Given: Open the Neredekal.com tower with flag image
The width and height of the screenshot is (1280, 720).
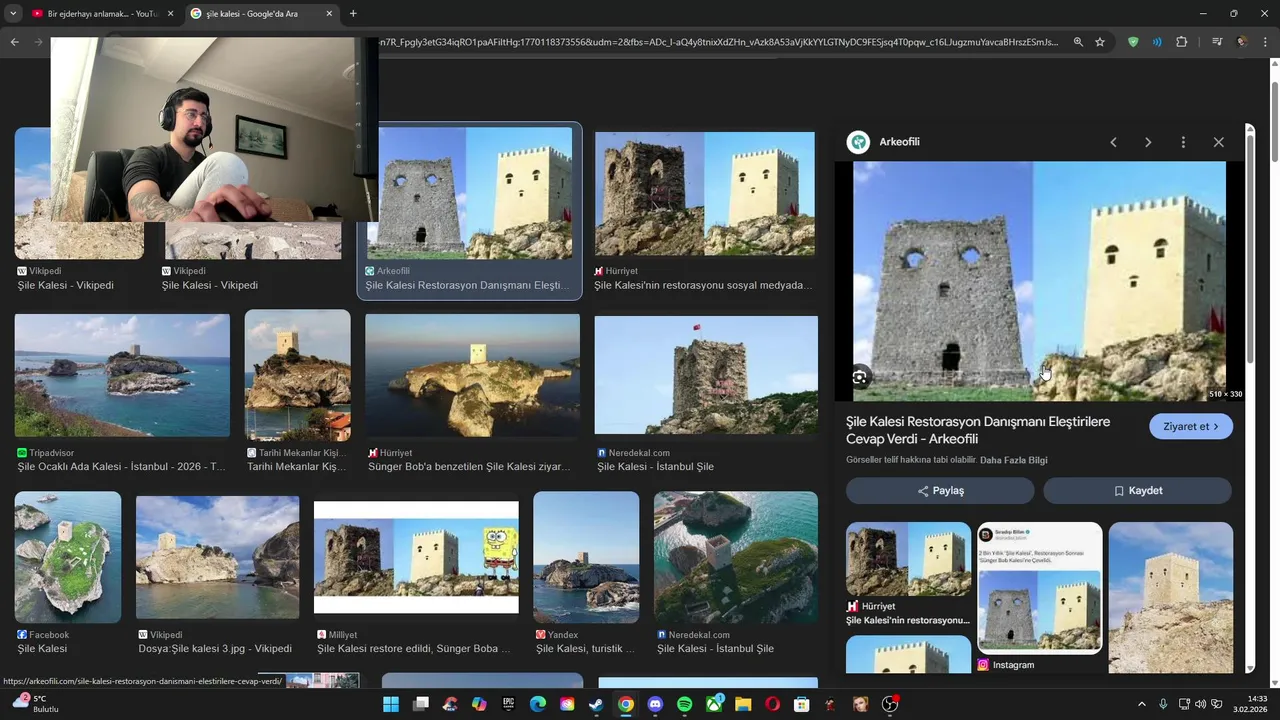Looking at the screenshot, I should (706, 376).
